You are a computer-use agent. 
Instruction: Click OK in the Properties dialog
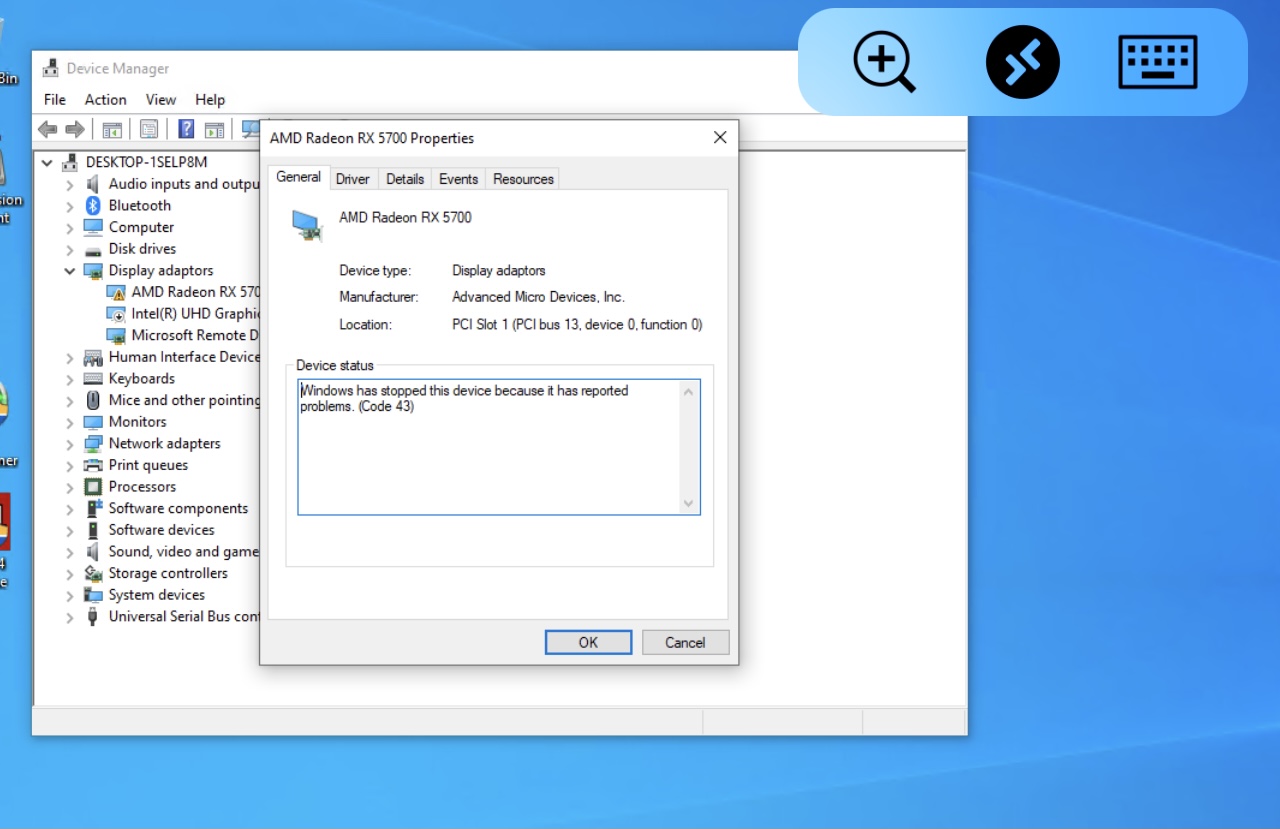coord(588,643)
